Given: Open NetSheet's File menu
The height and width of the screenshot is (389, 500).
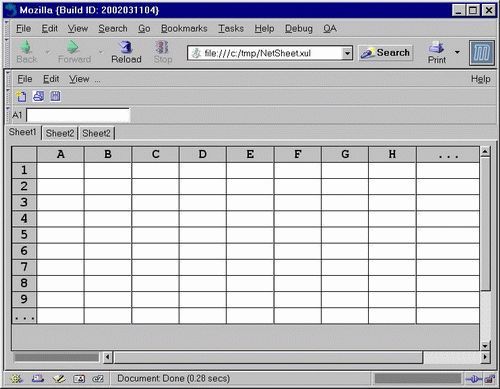Looking at the screenshot, I should click(25, 79).
